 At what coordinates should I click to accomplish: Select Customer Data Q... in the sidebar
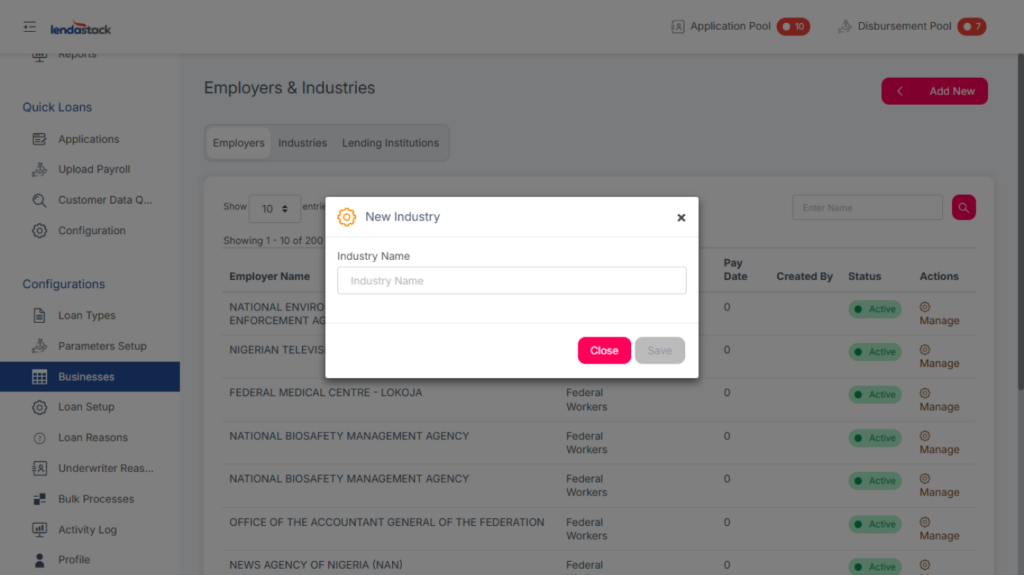(104, 200)
